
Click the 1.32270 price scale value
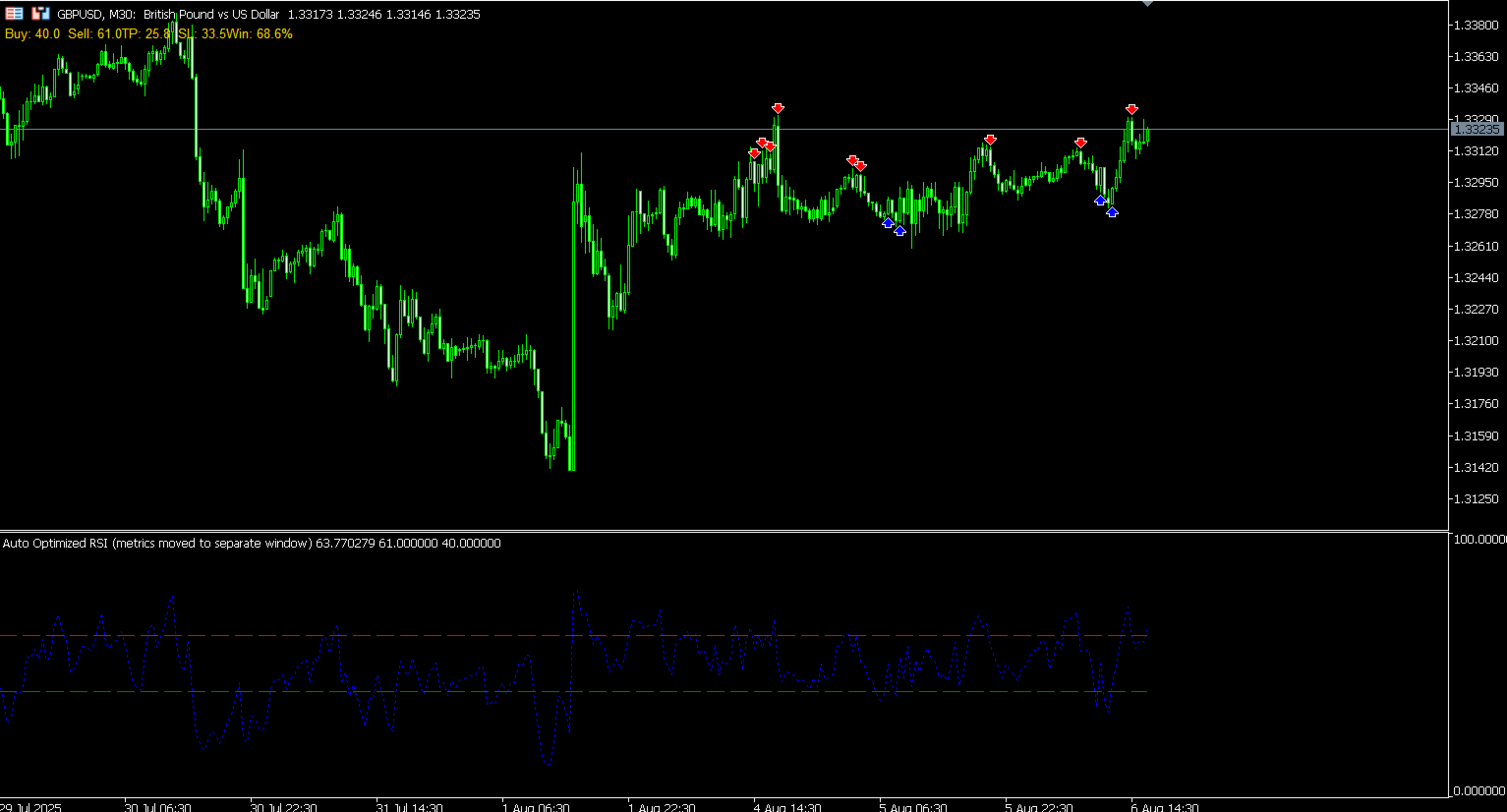coord(1476,309)
